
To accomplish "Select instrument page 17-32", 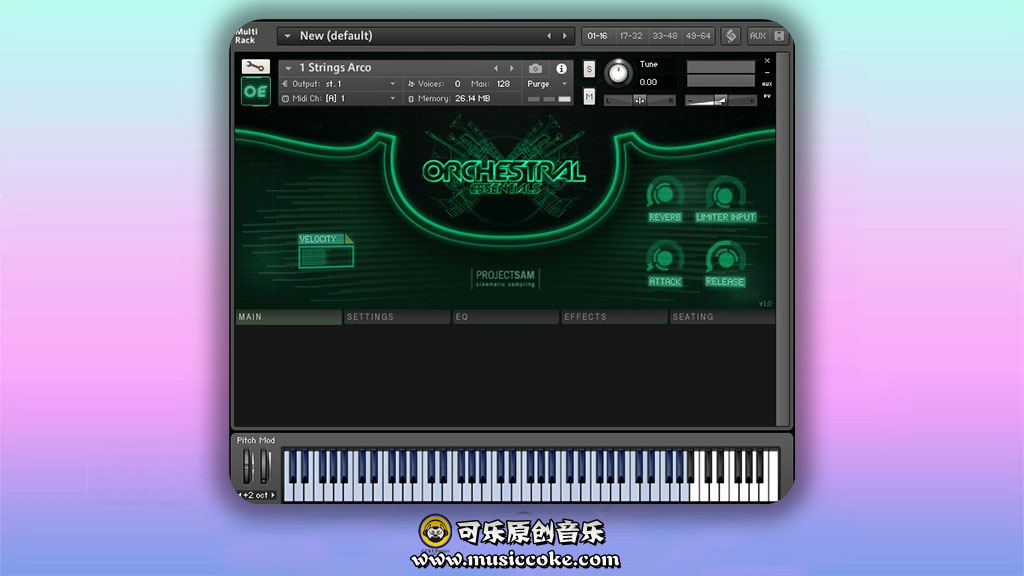I will coord(631,36).
